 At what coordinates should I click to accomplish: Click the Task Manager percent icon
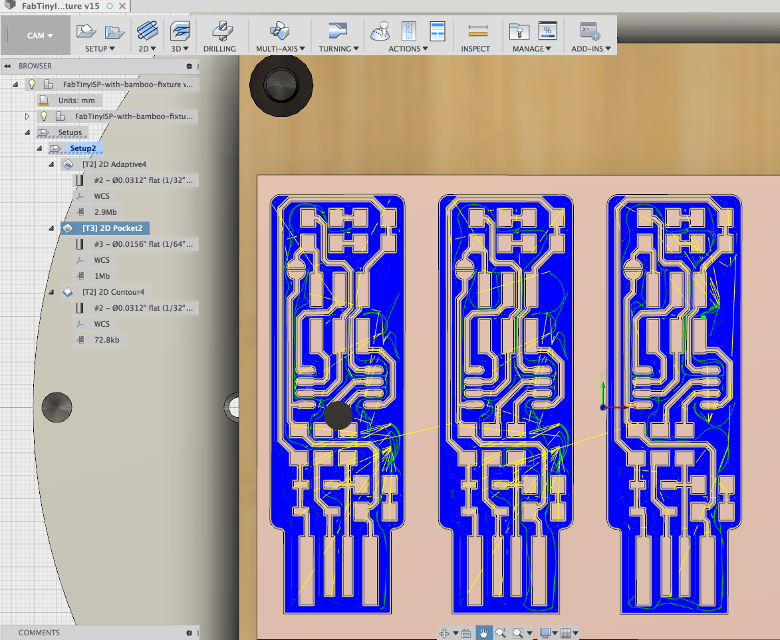pyautogui.click(x=547, y=30)
